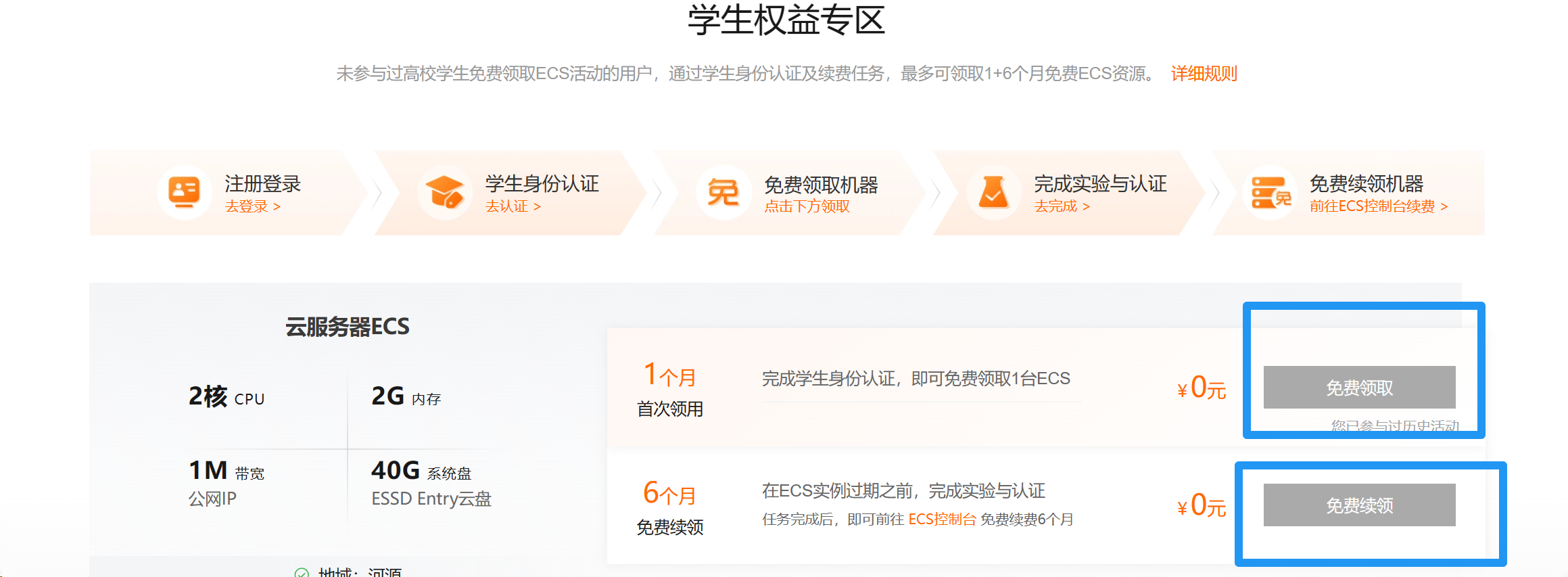Select the 学生权益专区 heading

[x=786, y=20]
